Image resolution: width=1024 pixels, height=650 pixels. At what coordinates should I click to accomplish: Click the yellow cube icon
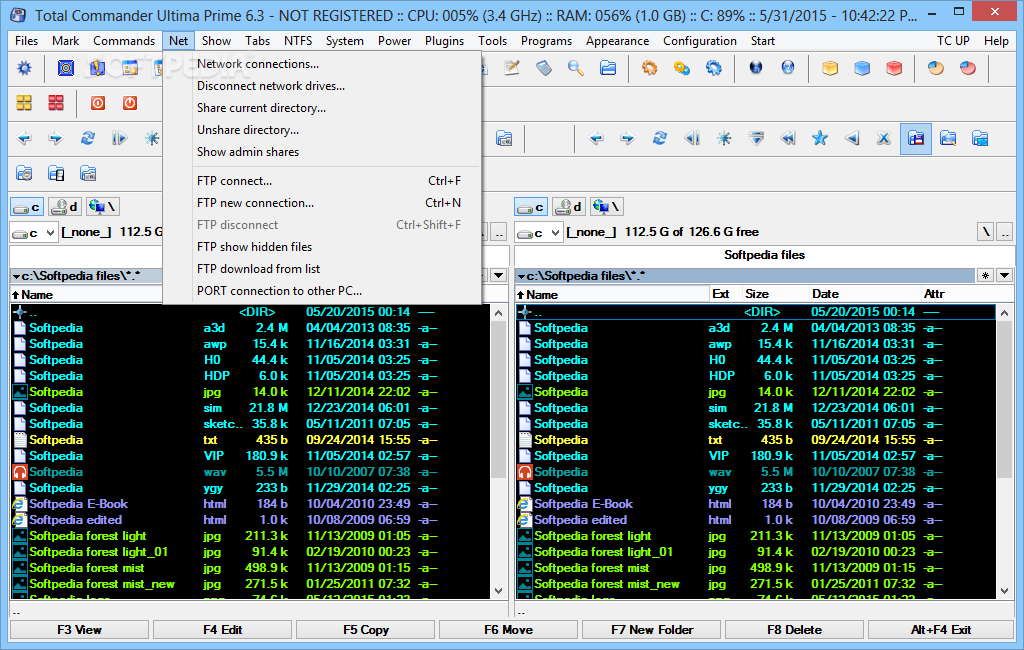pos(829,68)
